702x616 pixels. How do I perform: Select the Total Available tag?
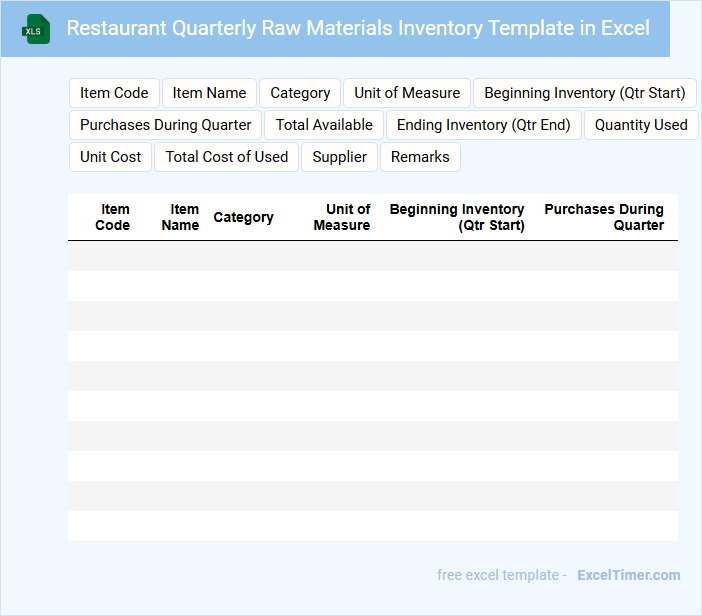click(324, 125)
